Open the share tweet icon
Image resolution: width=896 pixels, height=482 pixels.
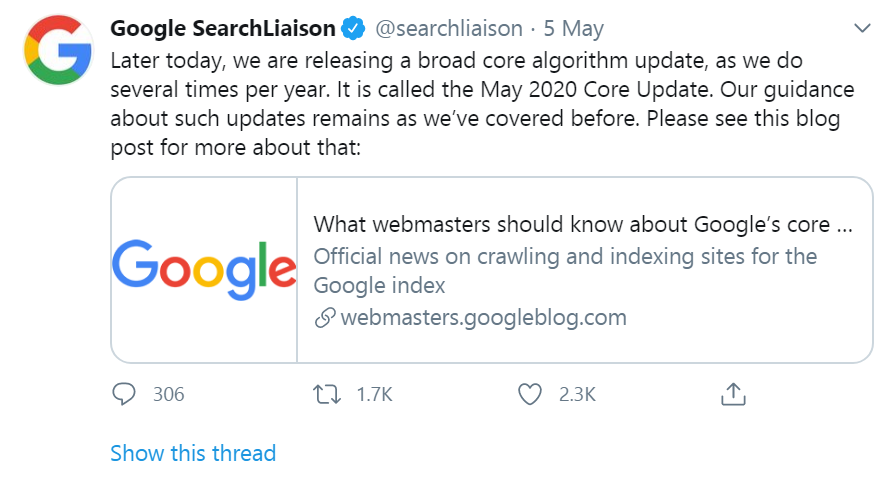click(733, 393)
